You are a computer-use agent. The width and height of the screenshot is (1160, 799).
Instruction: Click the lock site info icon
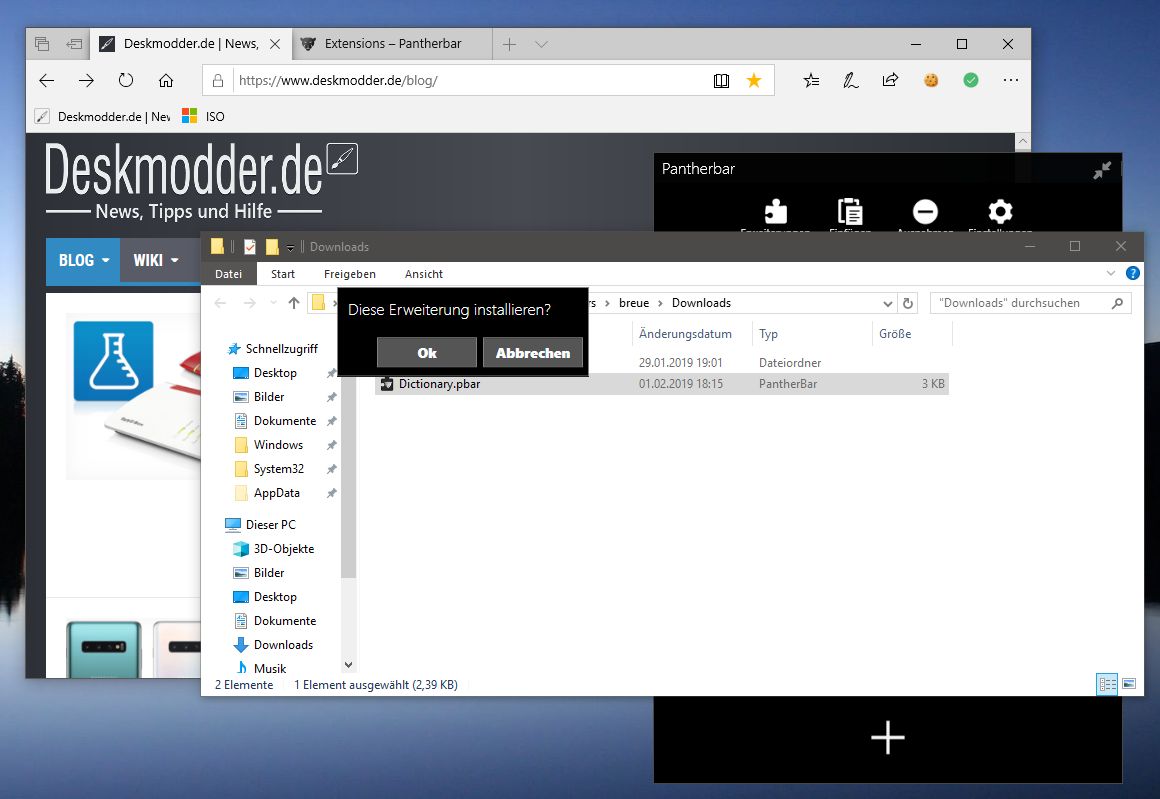pos(218,81)
